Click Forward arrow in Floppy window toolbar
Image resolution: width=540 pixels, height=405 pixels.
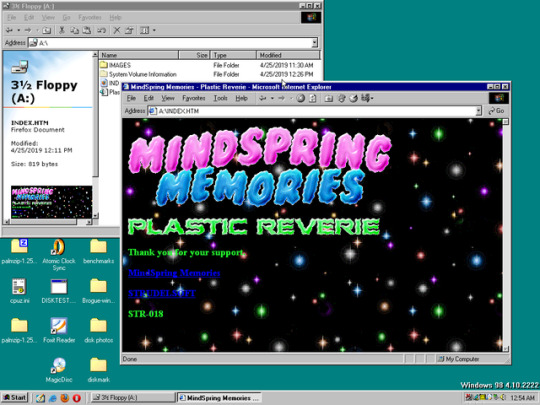pyautogui.click(x=28, y=30)
